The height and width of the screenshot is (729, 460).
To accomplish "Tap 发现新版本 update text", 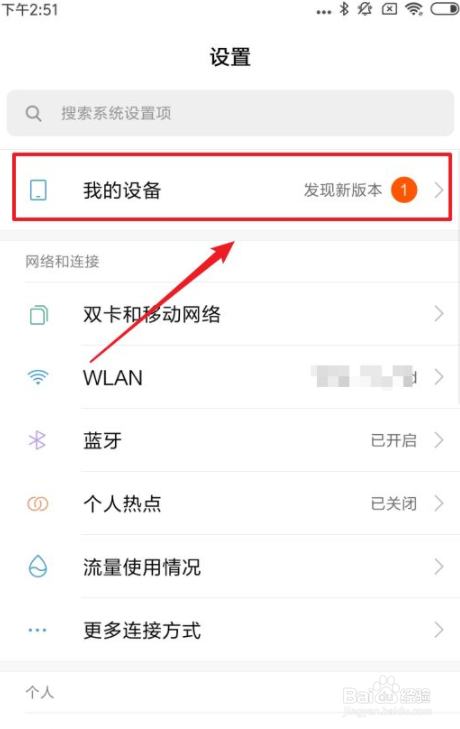I will point(343,190).
